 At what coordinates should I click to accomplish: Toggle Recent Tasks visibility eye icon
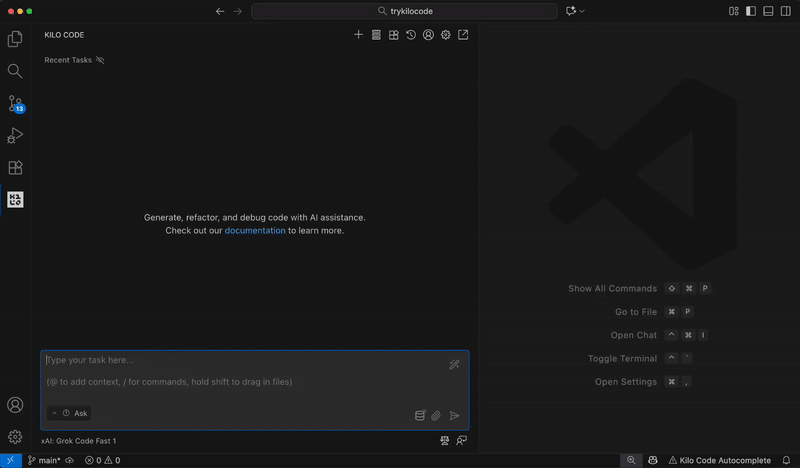(x=100, y=60)
